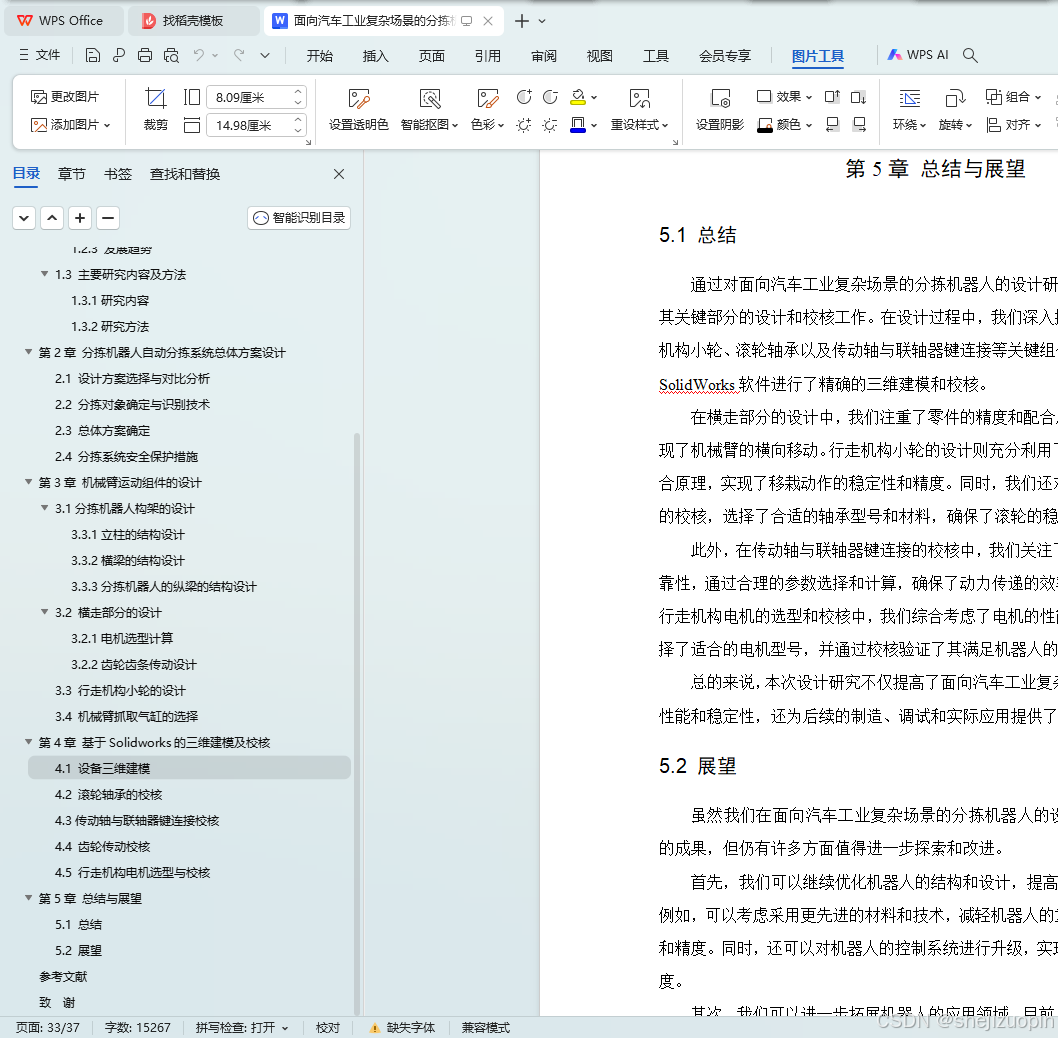This screenshot has height=1038, width=1058.
Task: Switch to the 开始 ribbon tab
Action: (x=319, y=56)
